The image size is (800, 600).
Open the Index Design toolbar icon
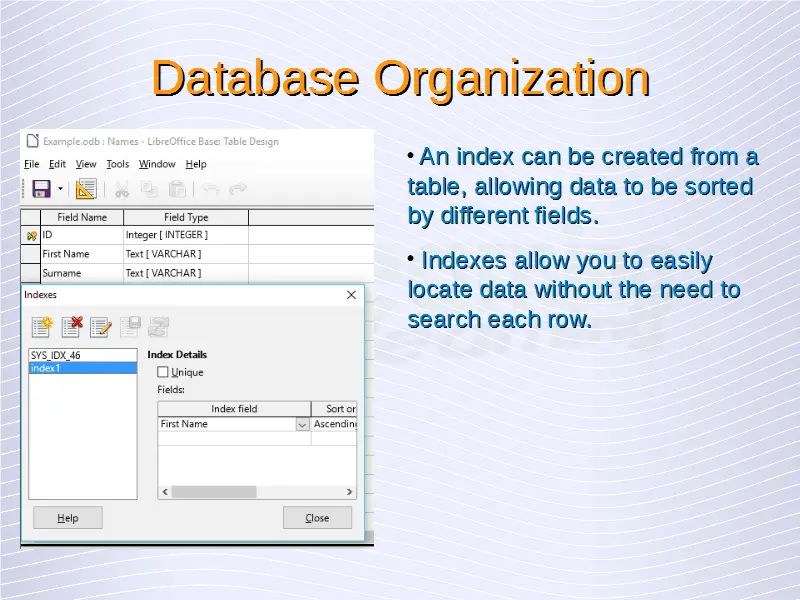(x=86, y=189)
